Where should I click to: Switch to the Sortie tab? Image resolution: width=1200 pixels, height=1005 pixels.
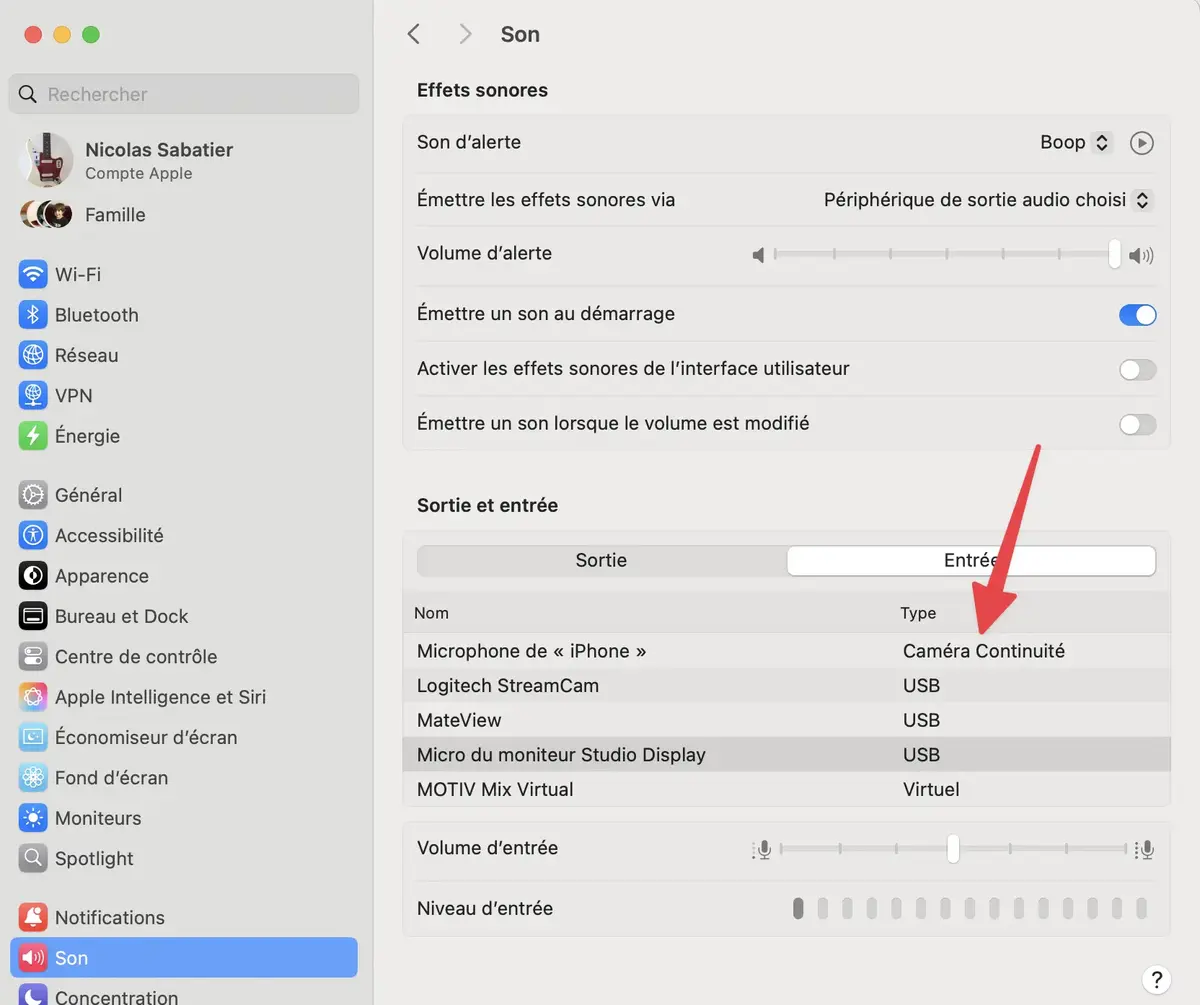click(600, 560)
